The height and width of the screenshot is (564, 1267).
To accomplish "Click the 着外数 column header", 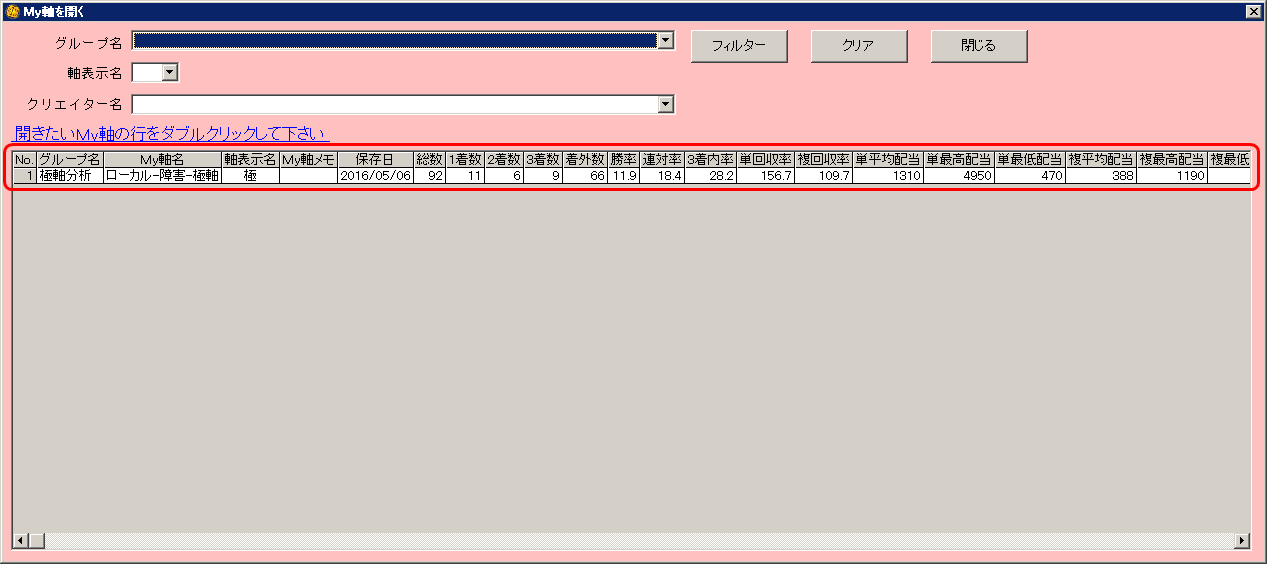I will (x=585, y=159).
